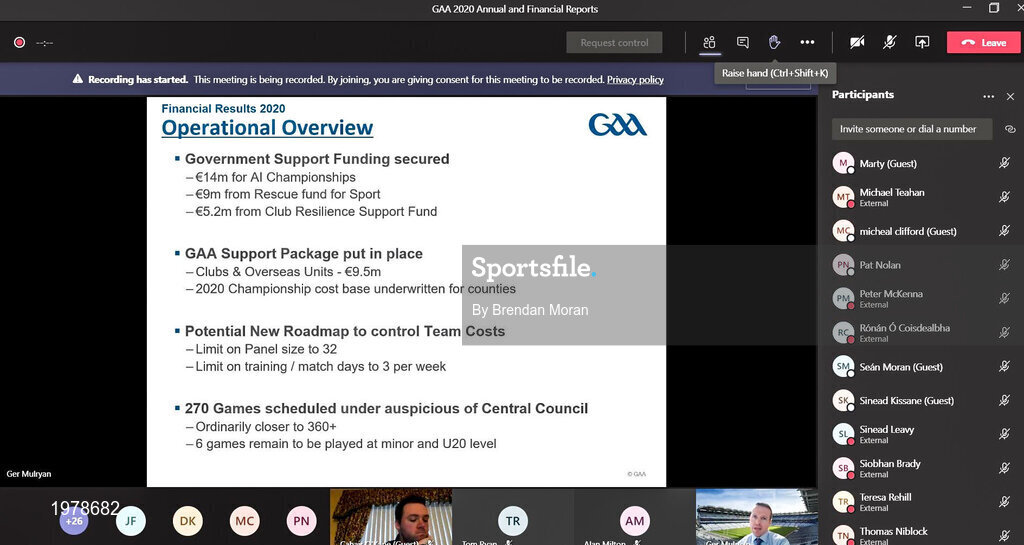Select Rónán Ó Coisdealbha participant
This screenshot has height=545, width=1024.
click(x=921, y=333)
